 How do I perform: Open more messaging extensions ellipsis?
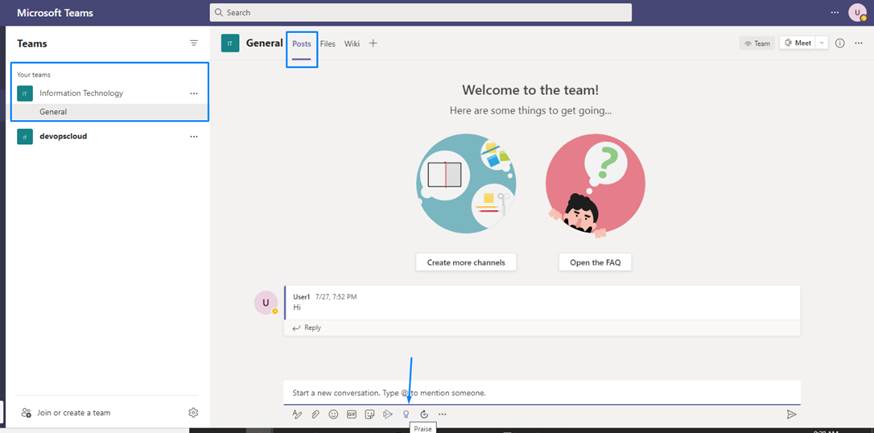coord(443,414)
